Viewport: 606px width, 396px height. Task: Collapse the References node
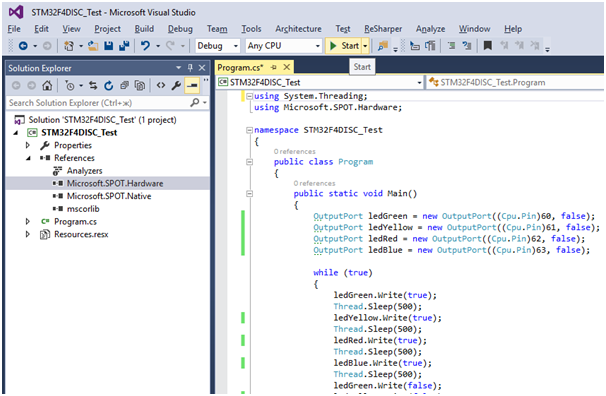click(28, 158)
